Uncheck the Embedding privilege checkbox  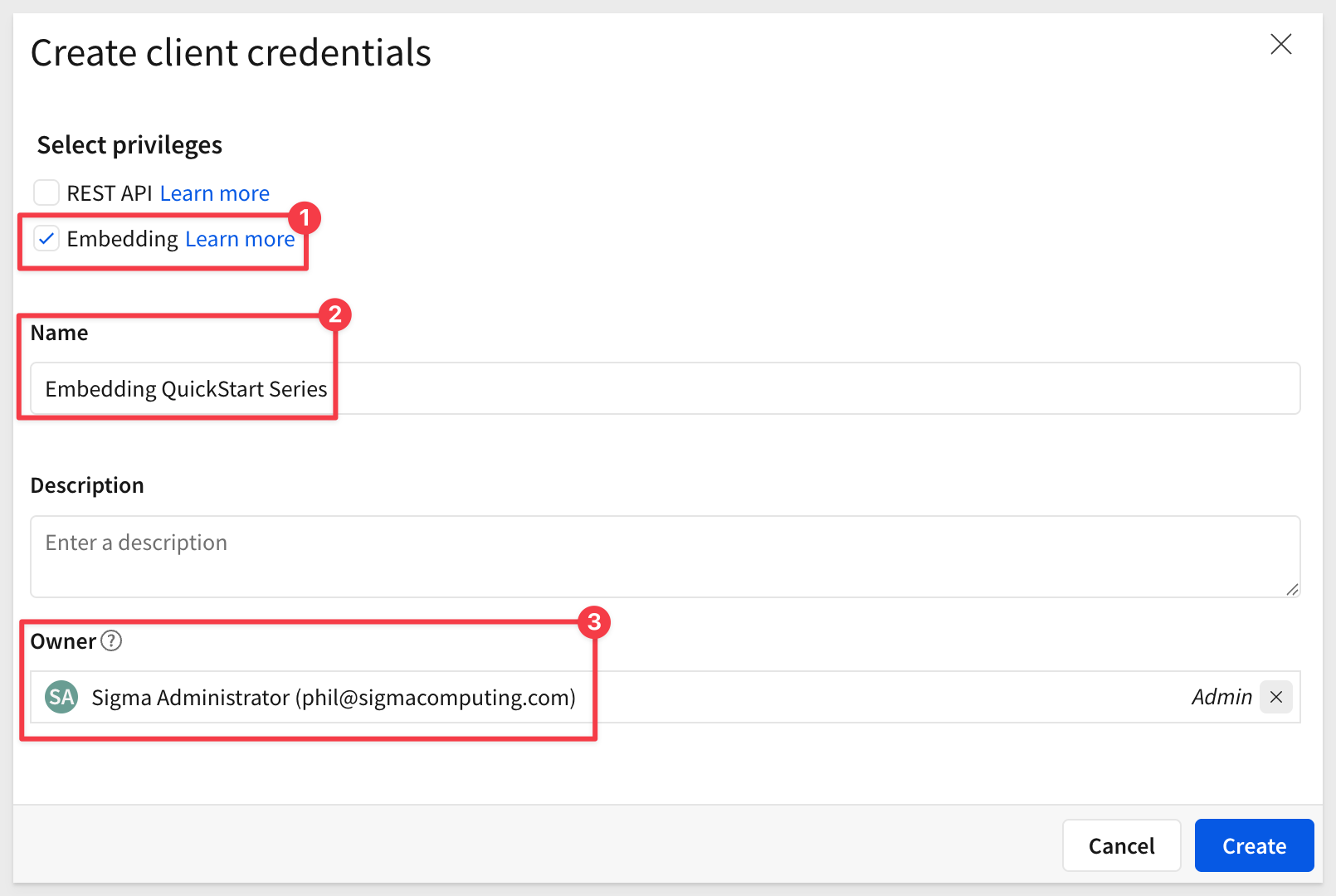tap(46, 239)
